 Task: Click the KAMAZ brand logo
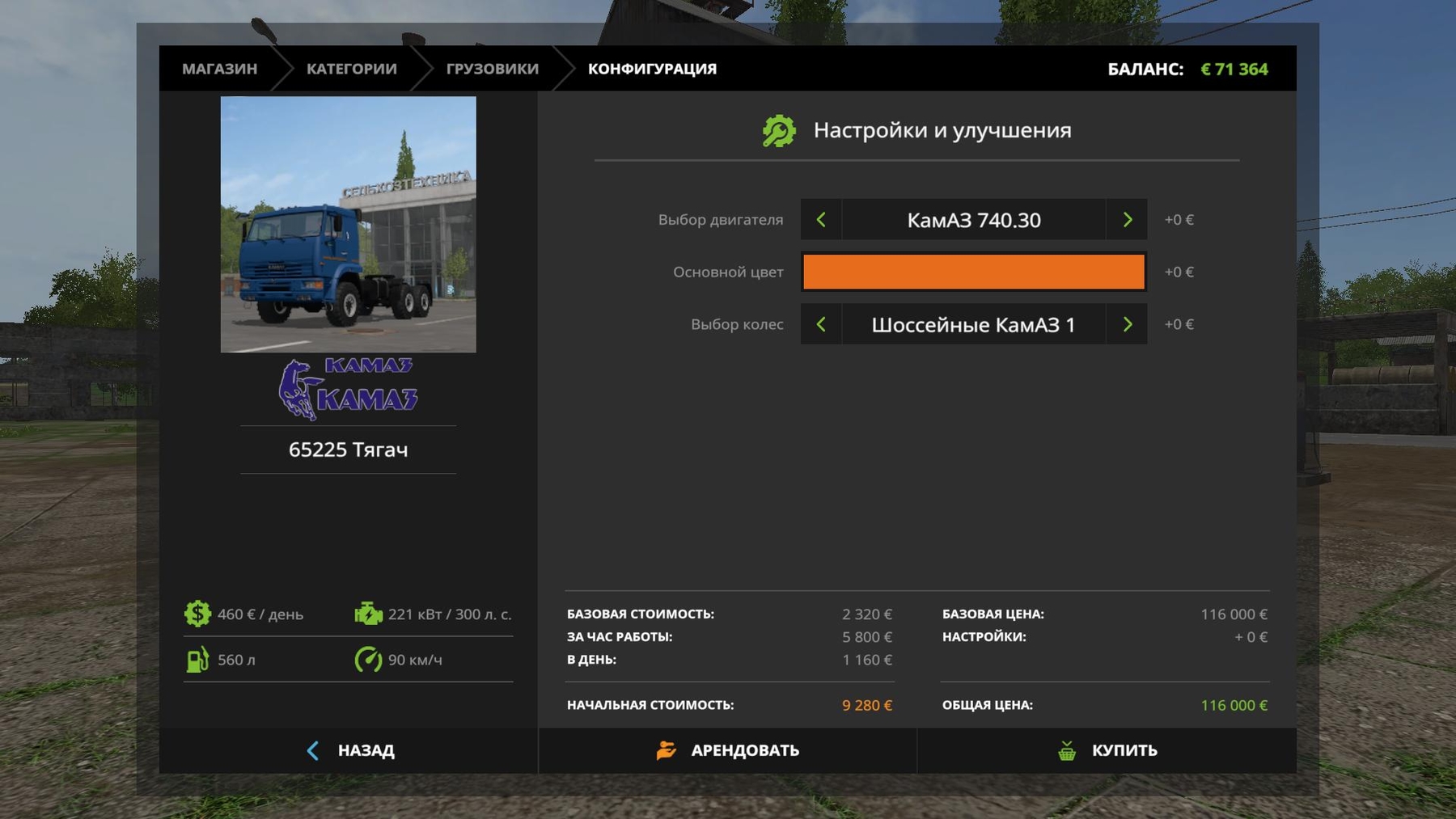pos(348,389)
